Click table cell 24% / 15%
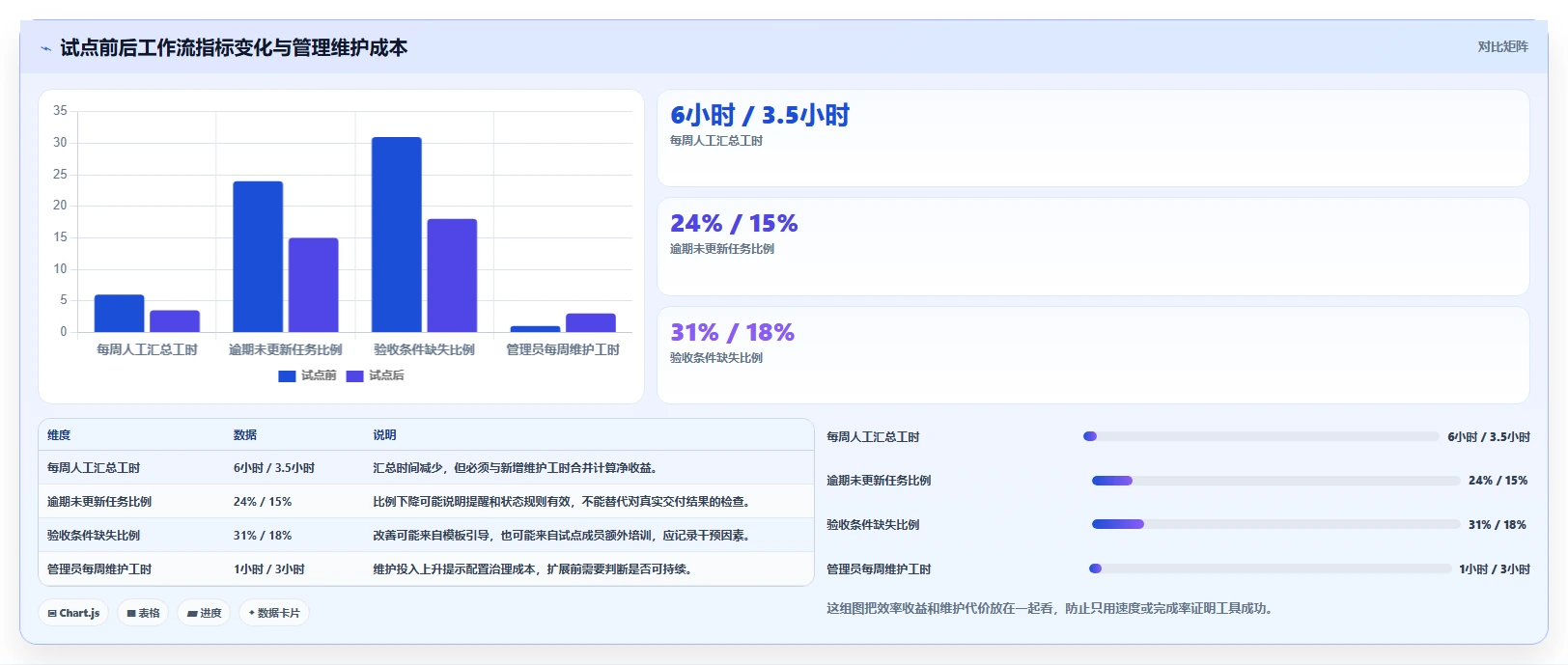1568x665 pixels. click(x=263, y=502)
